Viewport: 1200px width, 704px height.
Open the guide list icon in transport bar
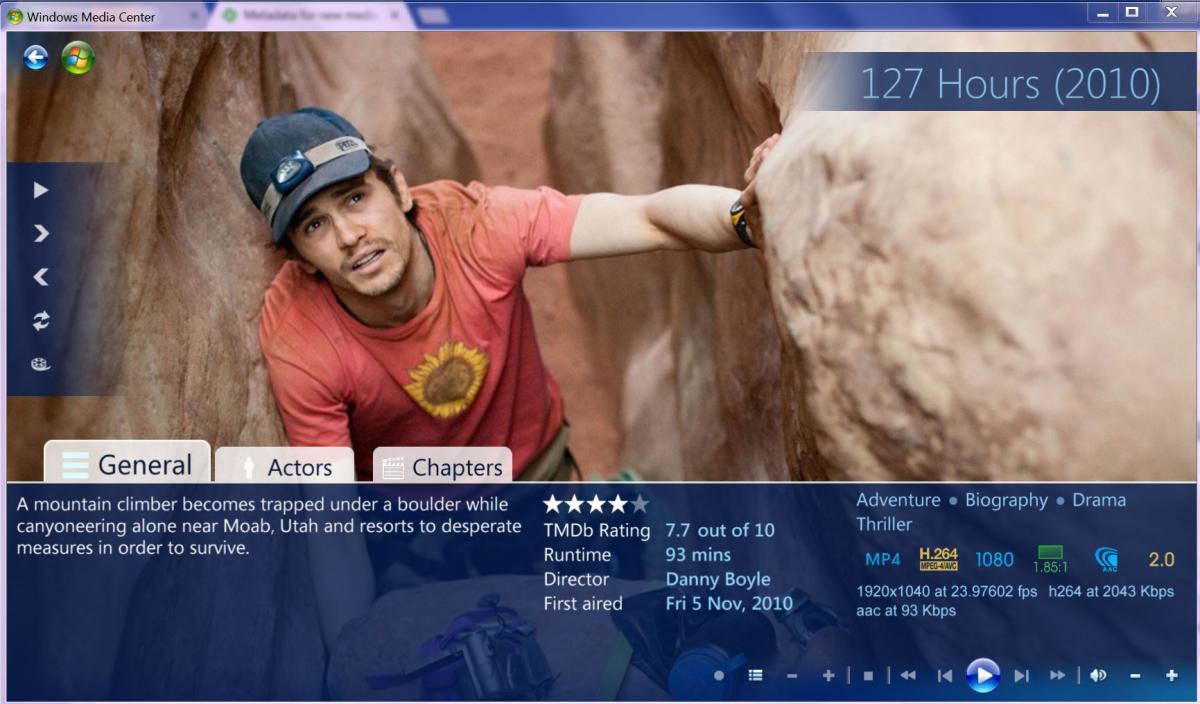[755, 676]
